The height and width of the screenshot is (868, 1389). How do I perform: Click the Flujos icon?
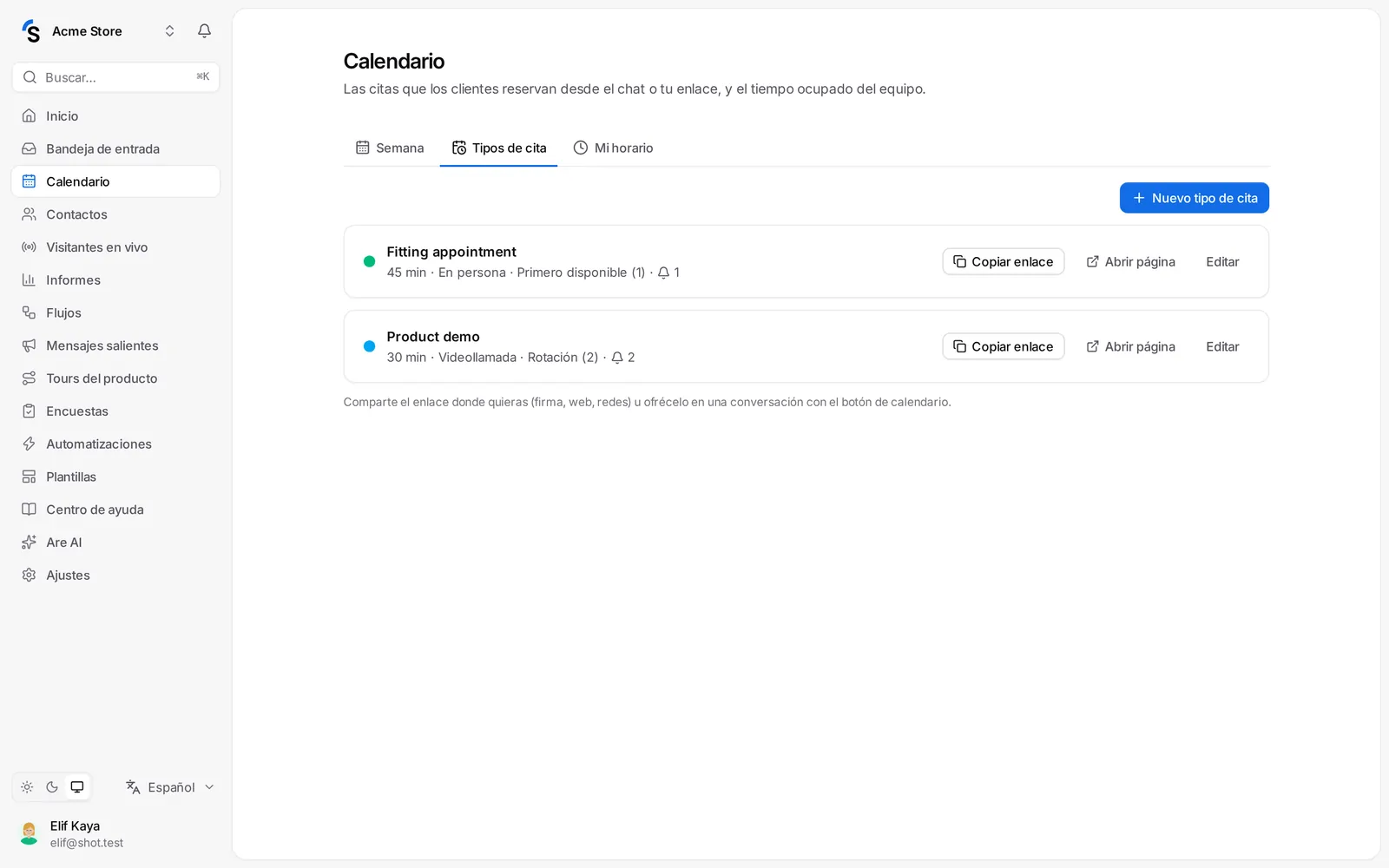(29, 312)
